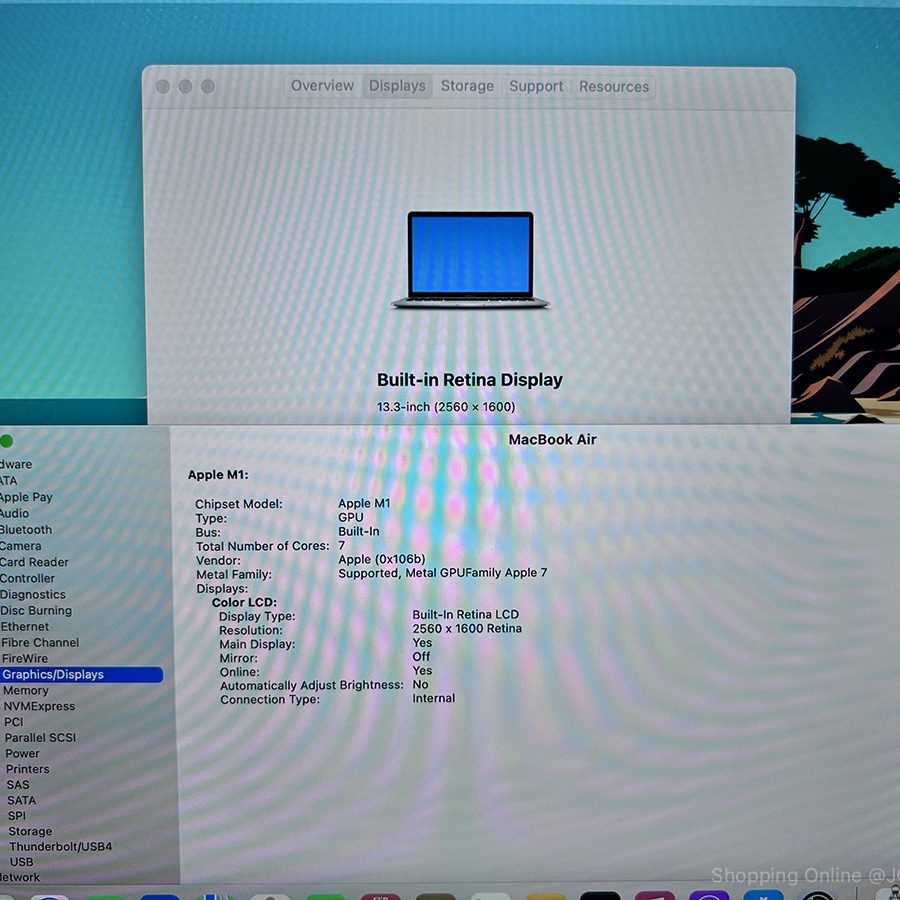The height and width of the screenshot is (900, 900).
Task: Select FireWire in the sidebar
Action: 25,658
